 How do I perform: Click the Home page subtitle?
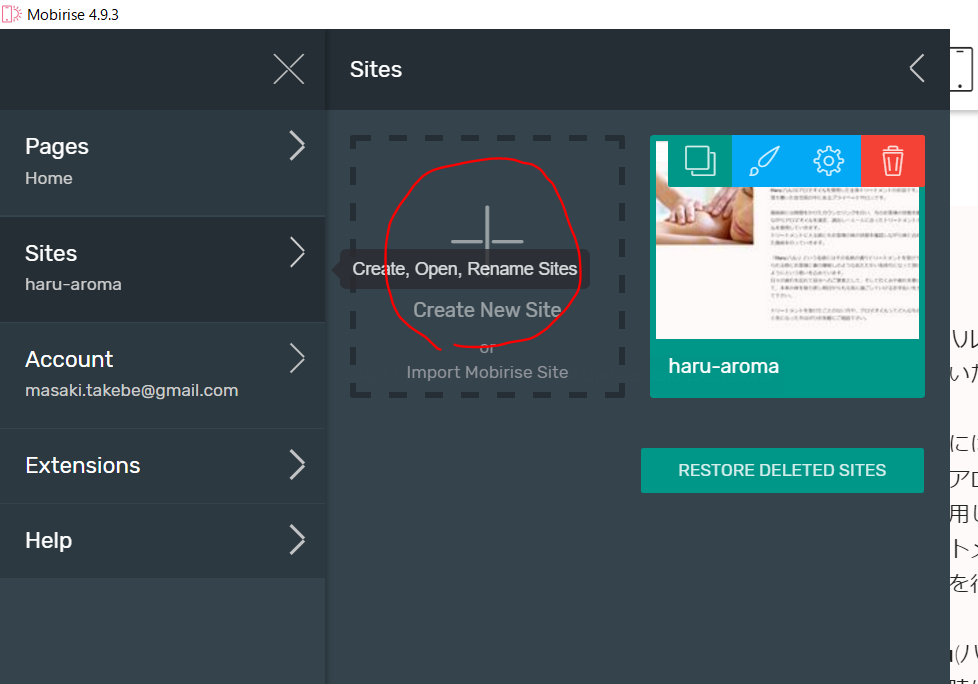click(49, 178)
